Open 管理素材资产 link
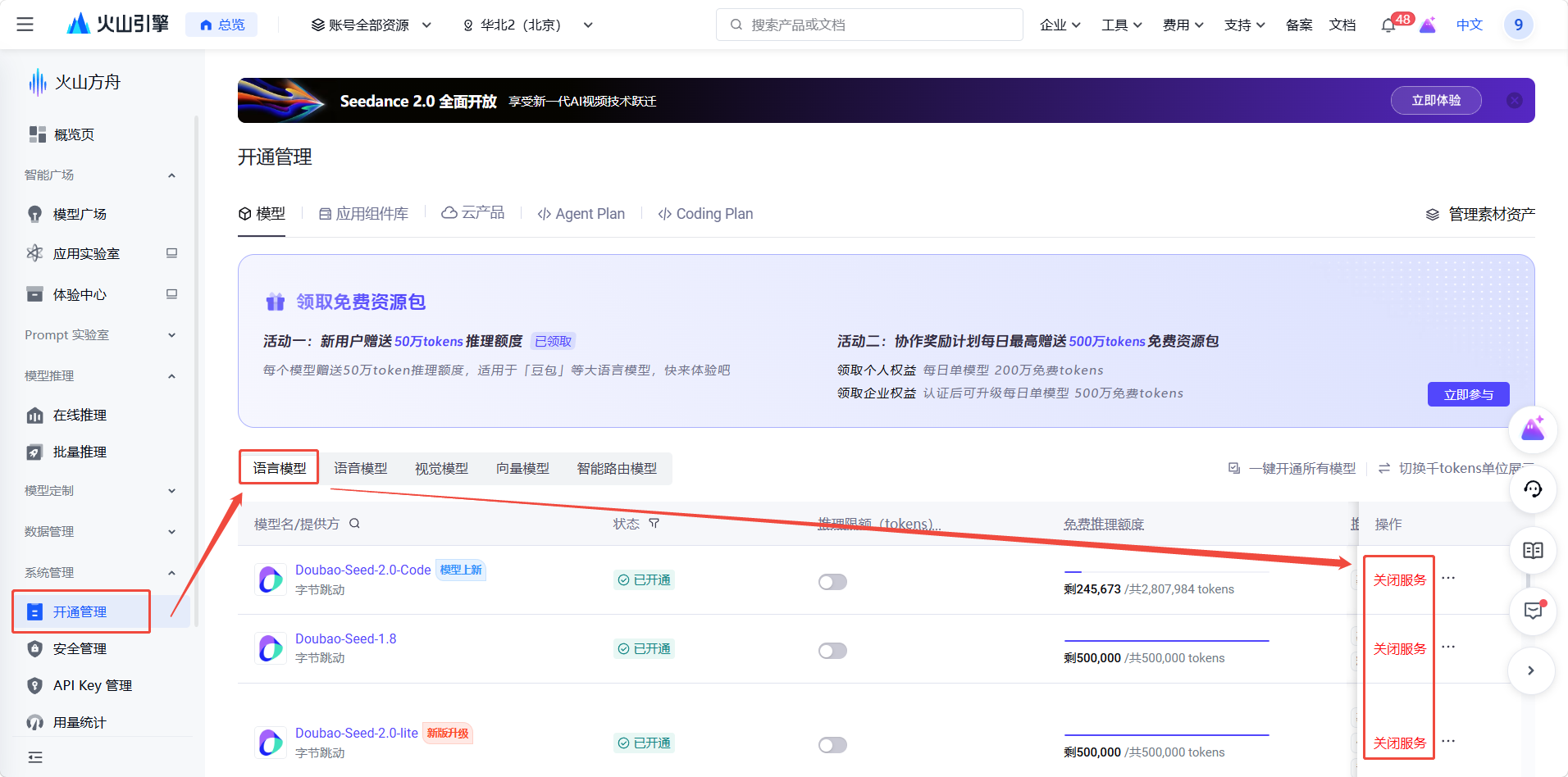 (1480, 214)
